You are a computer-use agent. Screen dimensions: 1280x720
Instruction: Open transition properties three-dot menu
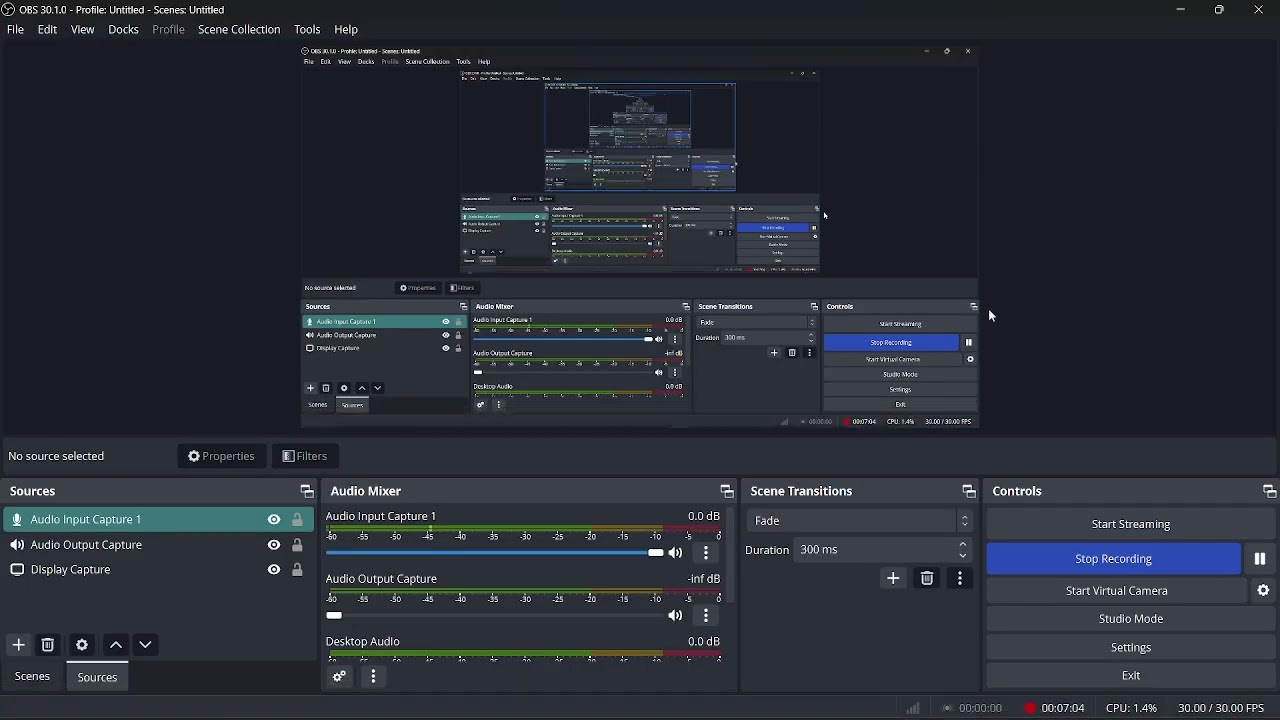coord(961,579)
